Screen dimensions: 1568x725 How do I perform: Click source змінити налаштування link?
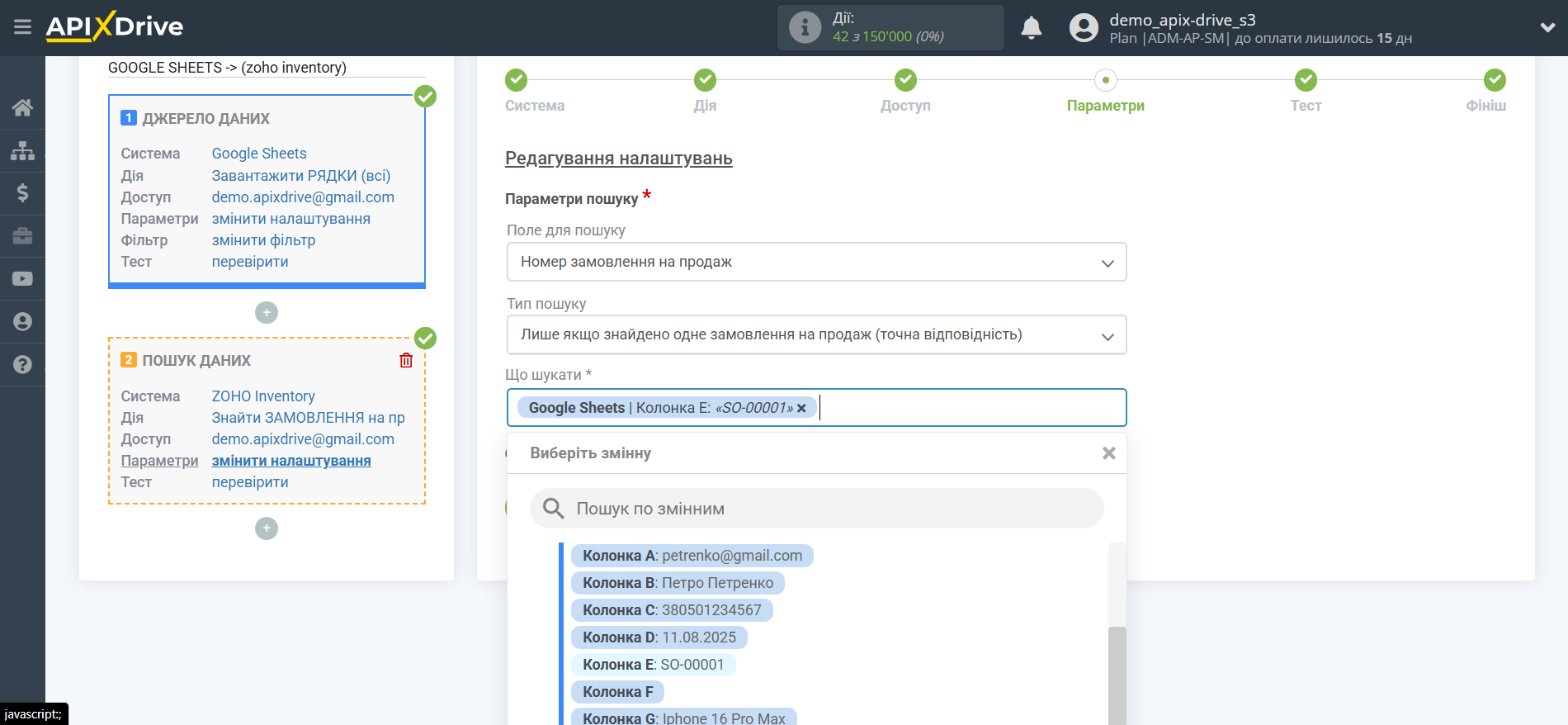pos(290,219)
